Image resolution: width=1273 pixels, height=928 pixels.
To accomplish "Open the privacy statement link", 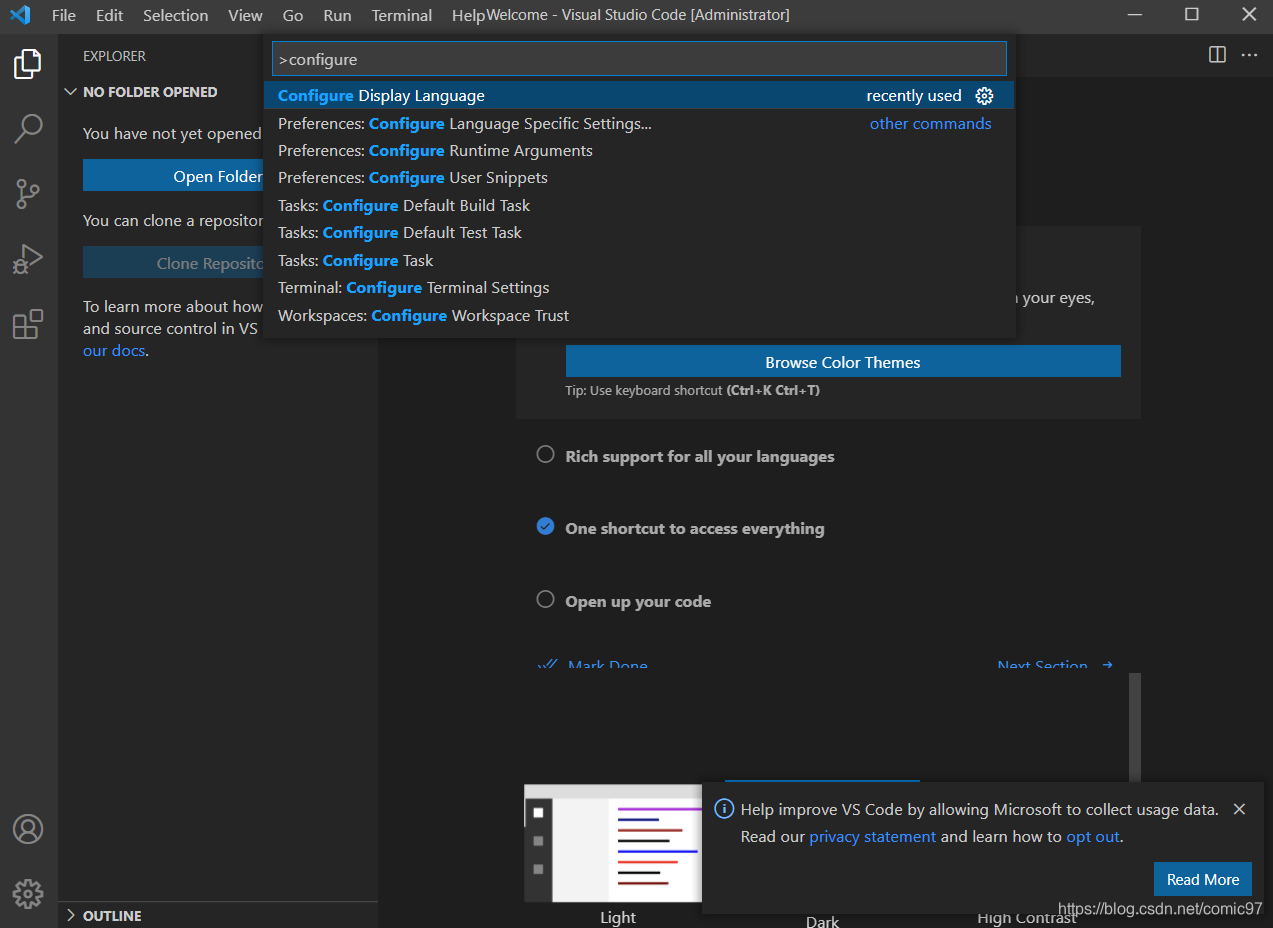I will 873,836.
